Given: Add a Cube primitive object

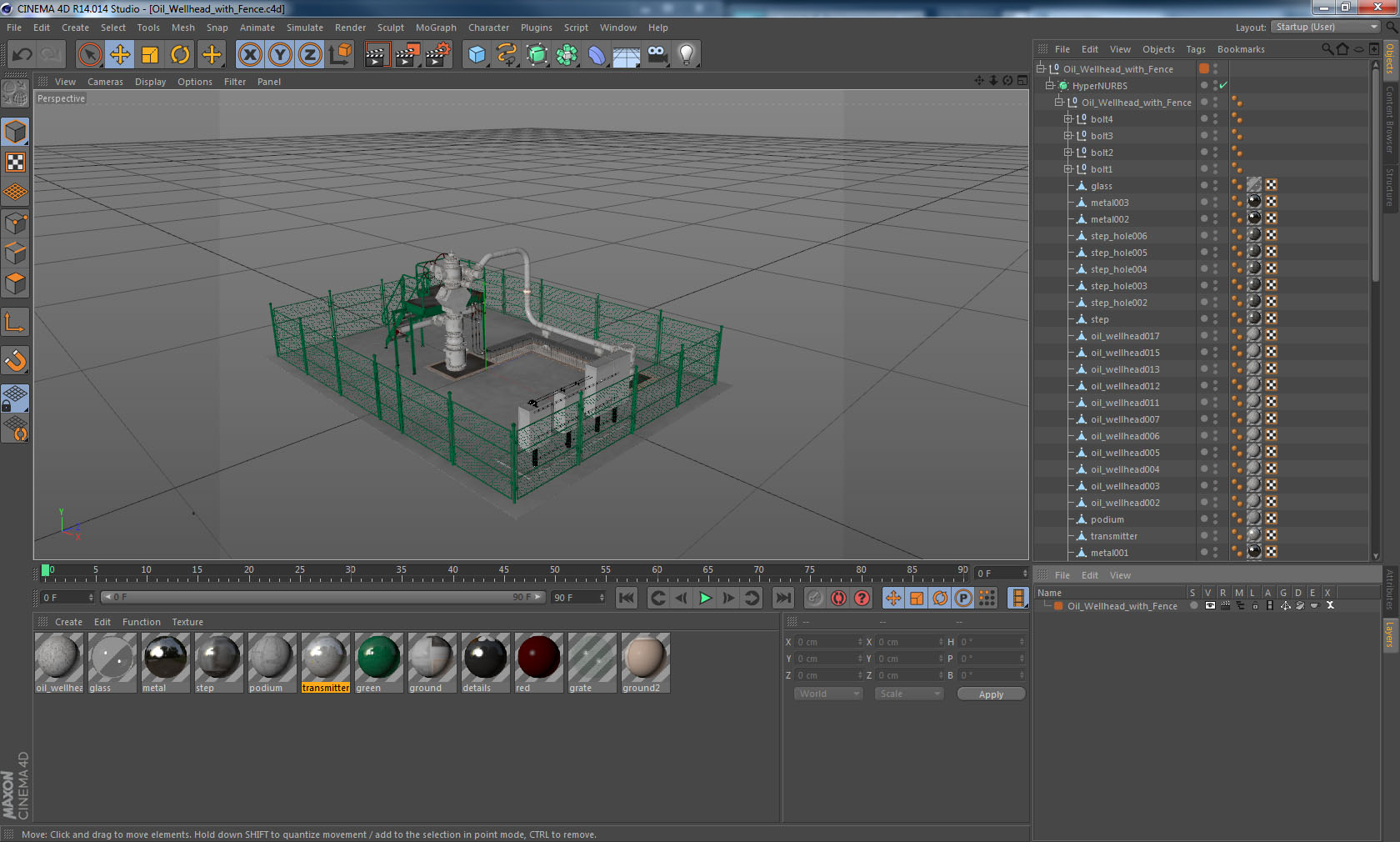Looking at the screenshot, I should [x=477, y=55].
